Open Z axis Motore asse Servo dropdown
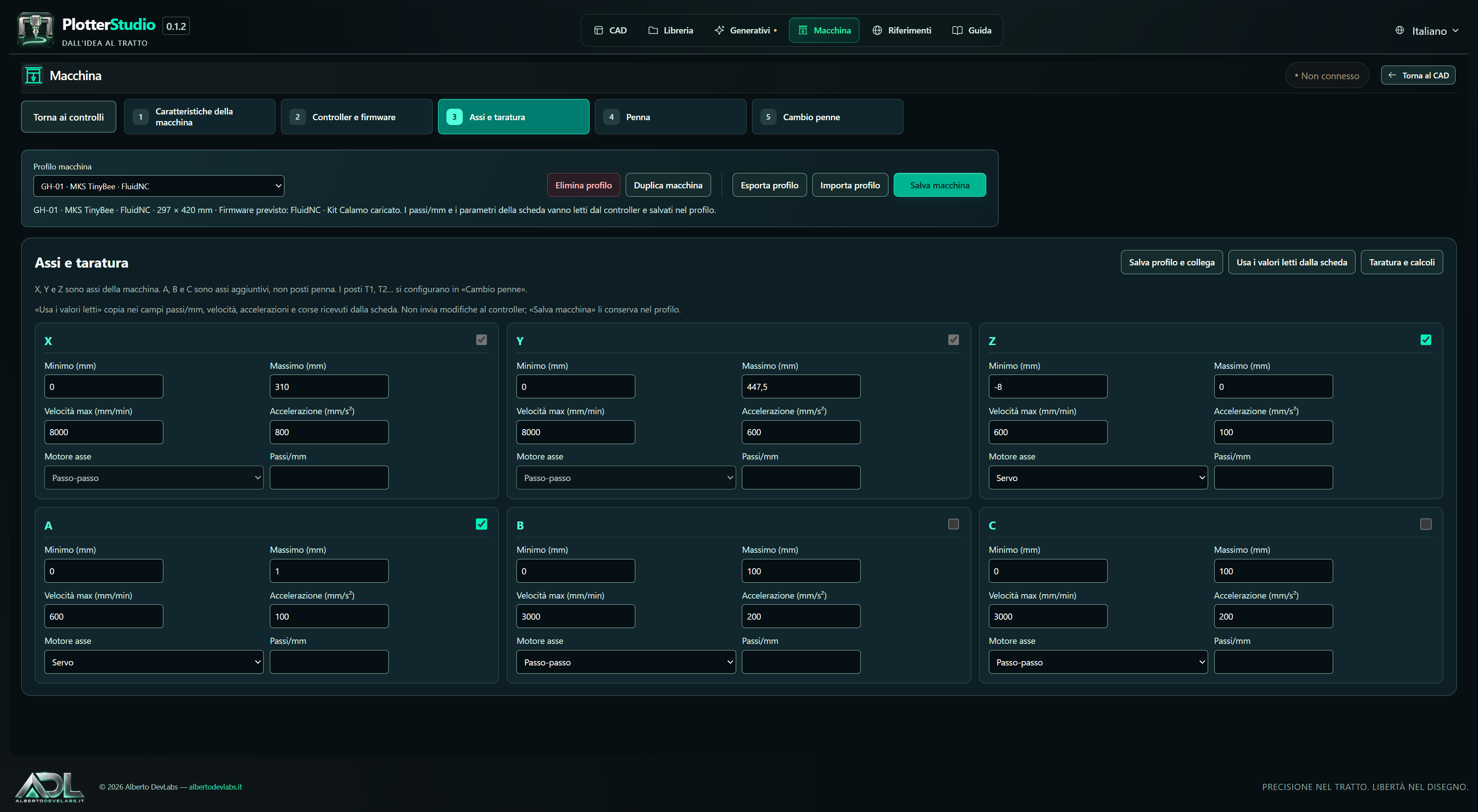The image size is (1478, 812). [1098, 478]
